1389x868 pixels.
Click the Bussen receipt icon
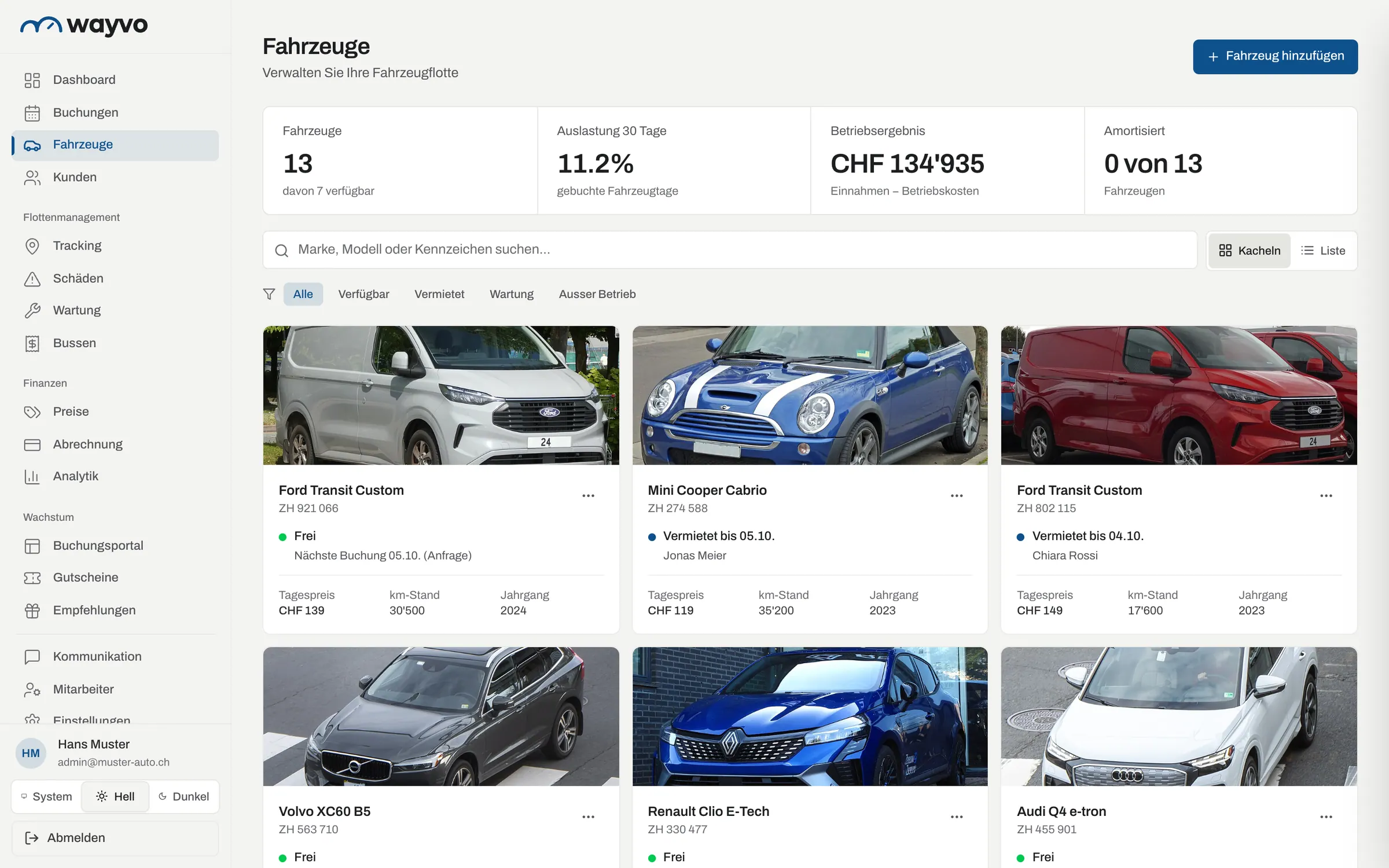32,344
